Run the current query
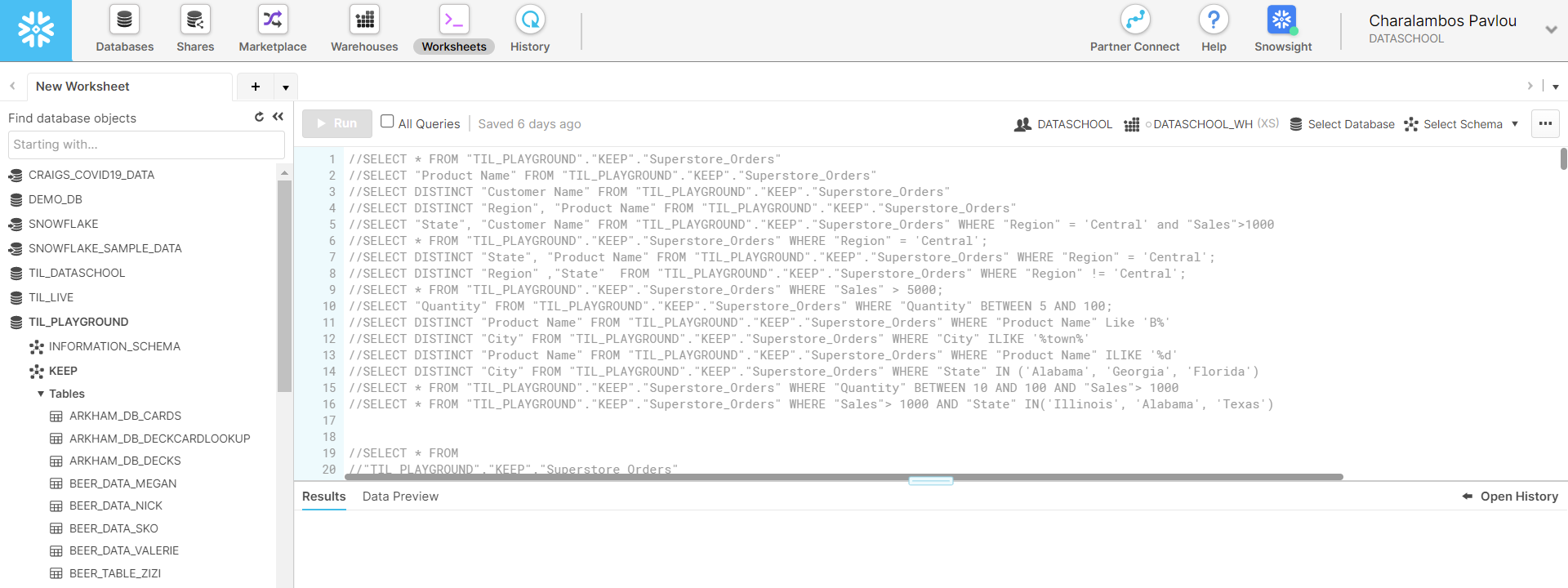 [337, 123]
